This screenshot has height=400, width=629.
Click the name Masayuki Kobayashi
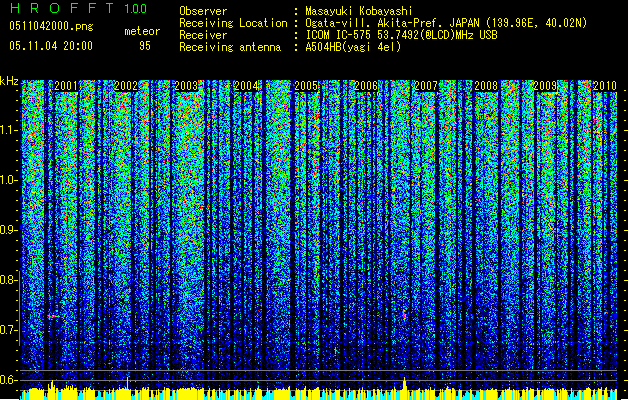(359, 11)
